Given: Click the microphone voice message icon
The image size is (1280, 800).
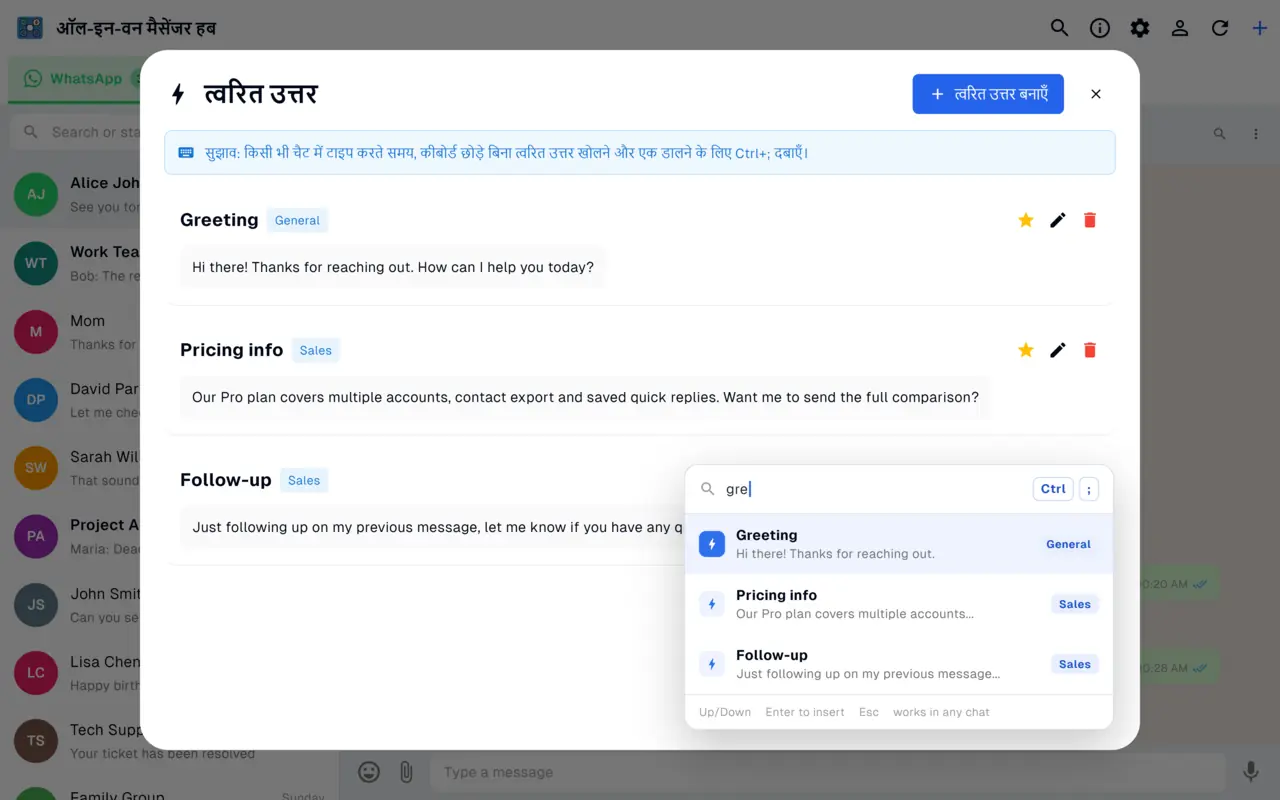Looking at the screenshot, I should (1250, 772).
